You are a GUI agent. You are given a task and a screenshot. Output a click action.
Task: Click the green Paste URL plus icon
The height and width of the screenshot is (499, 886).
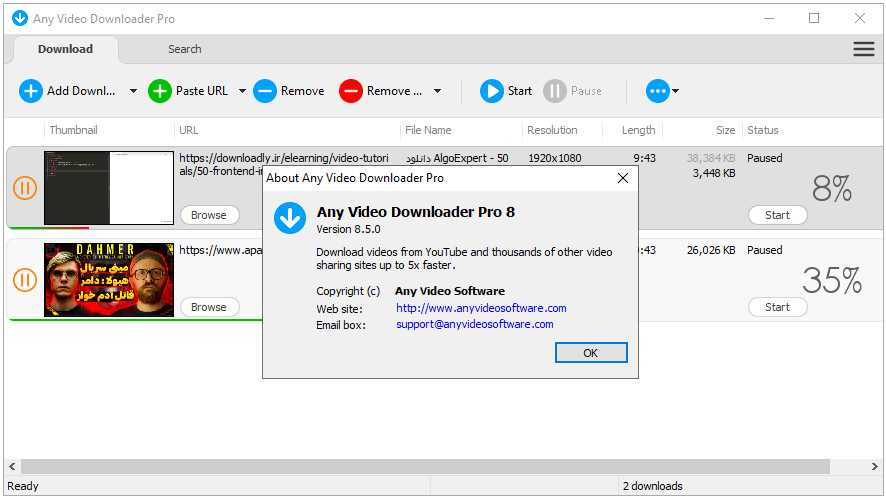tap(159, 91)
